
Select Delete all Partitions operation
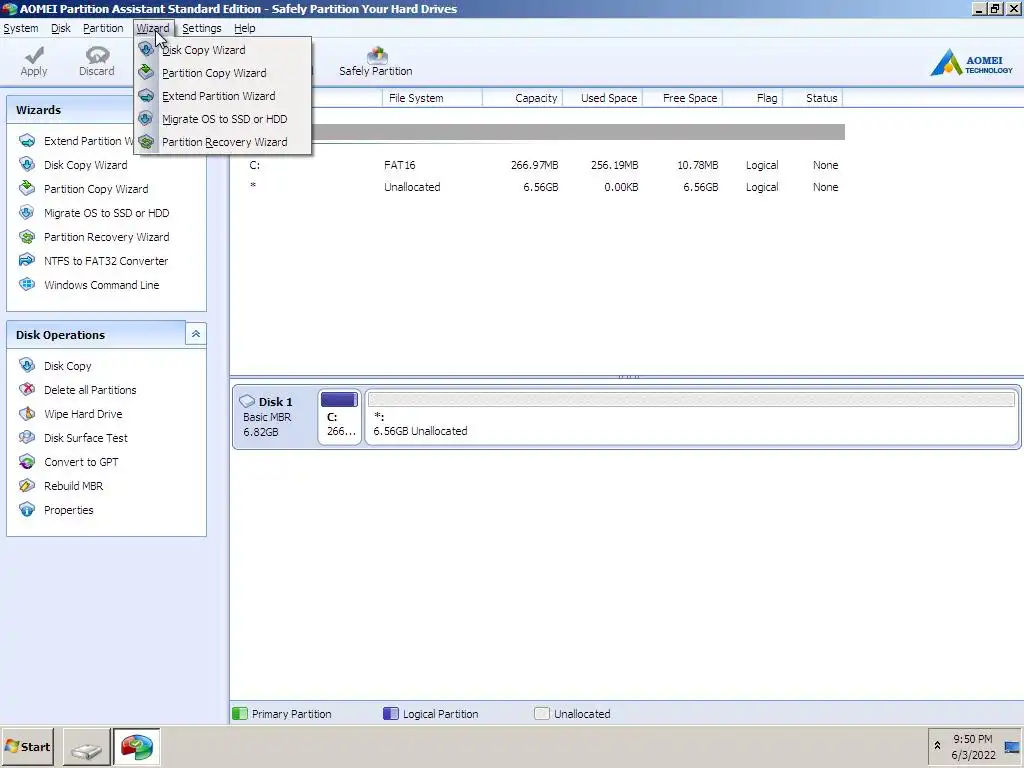coord(90,390)
